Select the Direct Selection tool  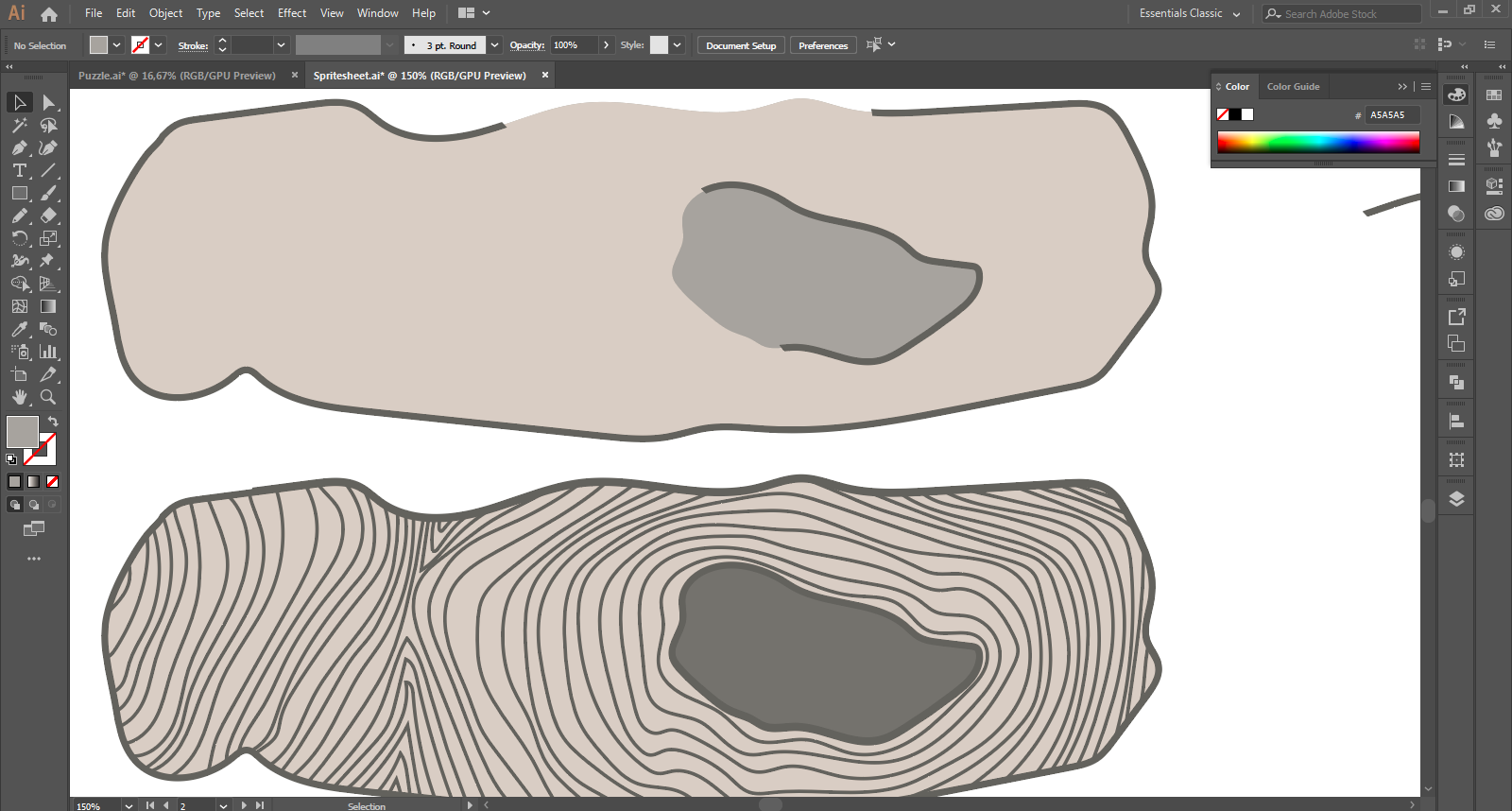48,102
